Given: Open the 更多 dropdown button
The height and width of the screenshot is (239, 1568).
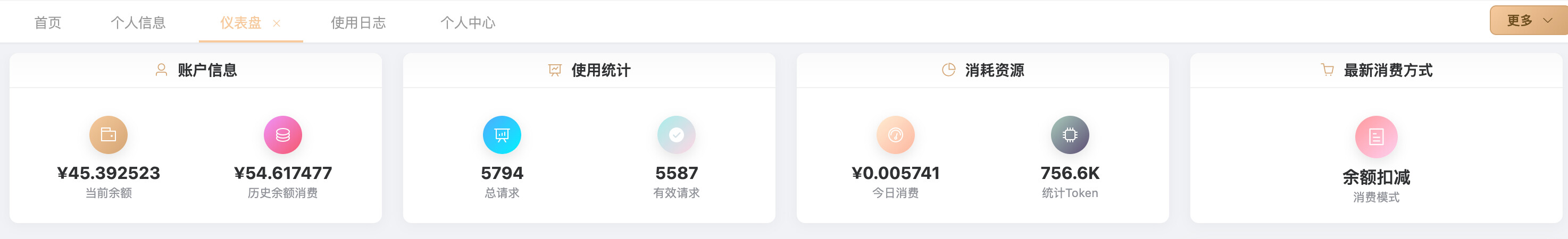Looking at the screenshot, I should 1529,21.
